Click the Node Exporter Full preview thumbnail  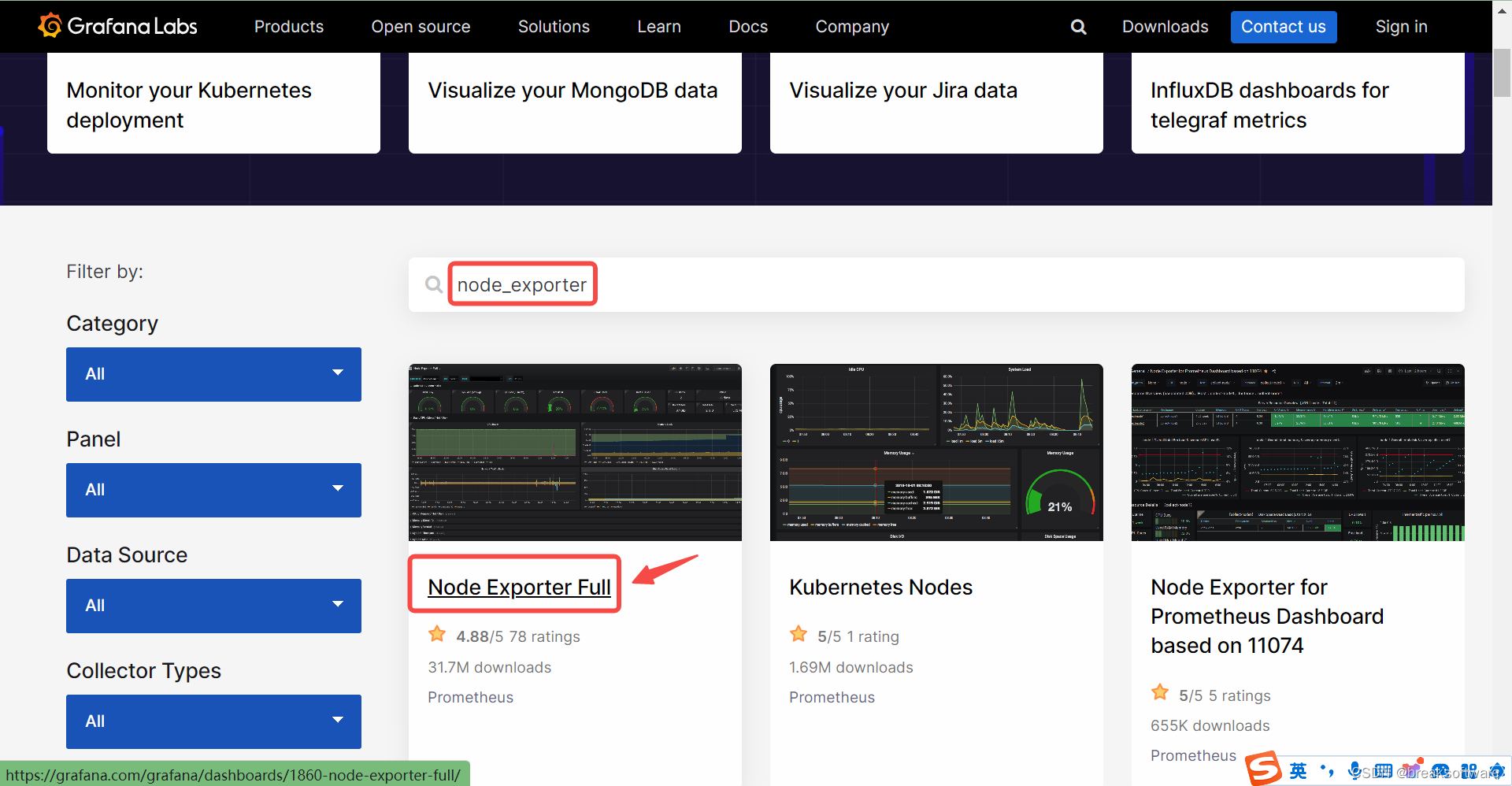[x=575, y=452]
